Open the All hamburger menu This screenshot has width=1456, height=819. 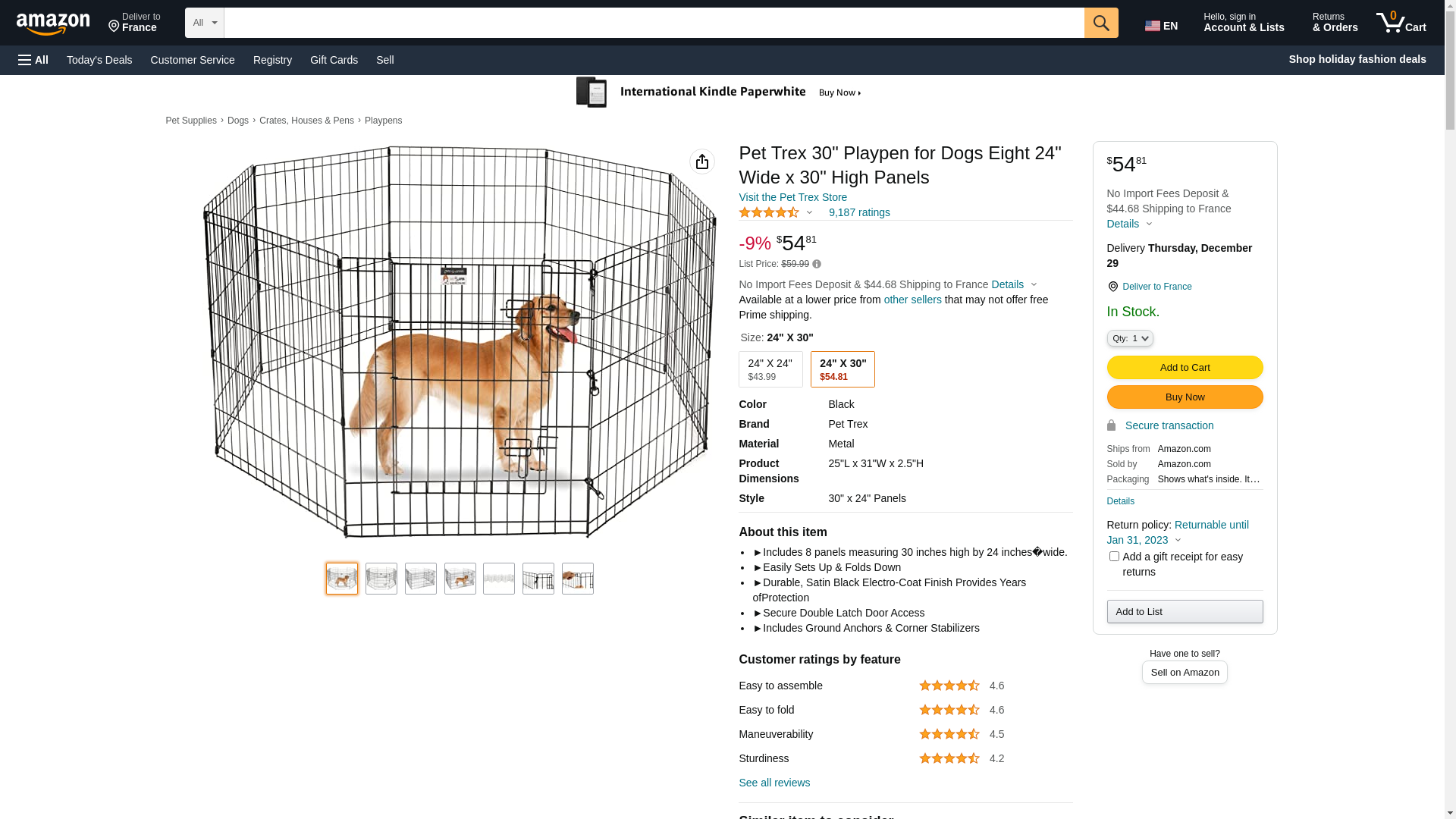point(33,60)
